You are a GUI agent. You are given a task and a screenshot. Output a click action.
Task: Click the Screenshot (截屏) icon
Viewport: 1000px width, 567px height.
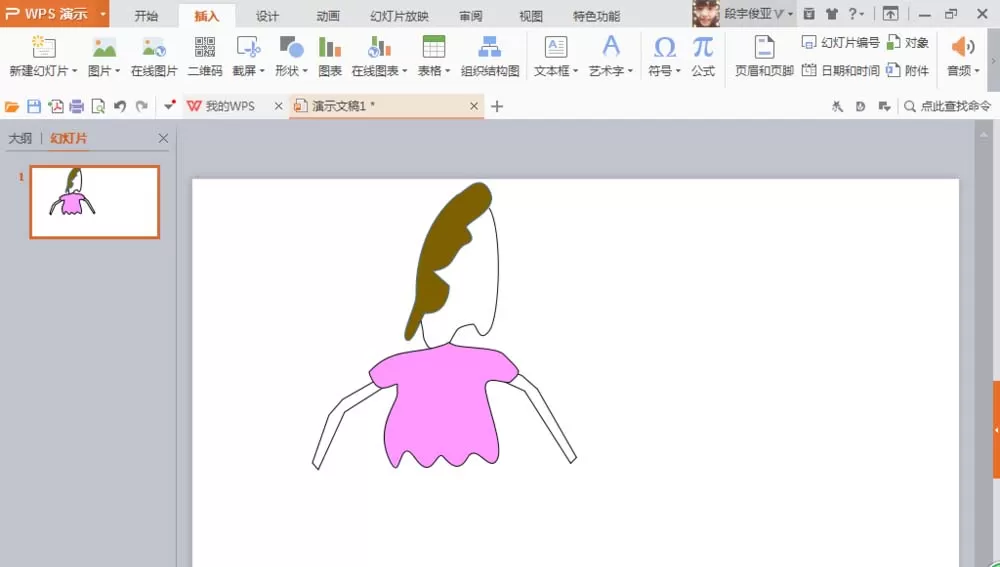(248, 47)
